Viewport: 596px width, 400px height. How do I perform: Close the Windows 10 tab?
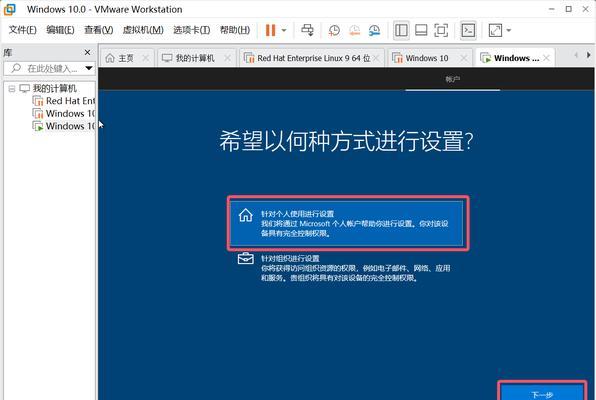click(464, 58)
